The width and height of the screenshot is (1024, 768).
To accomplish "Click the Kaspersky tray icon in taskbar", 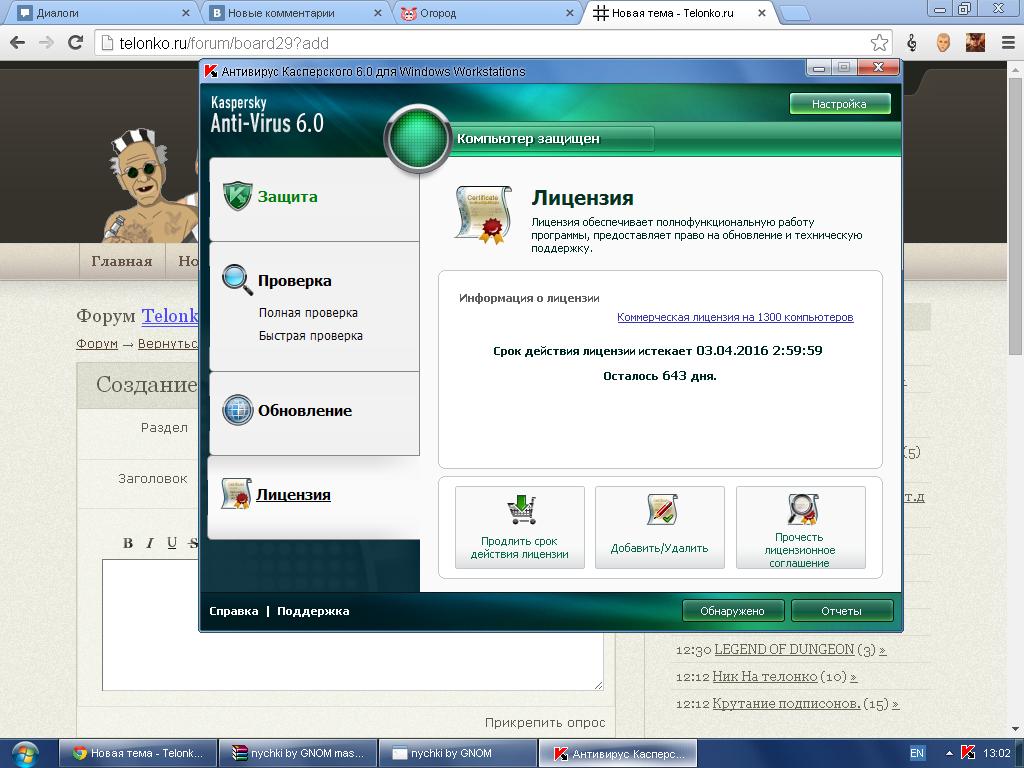I will pyautogui.click(x=967, y=753).
